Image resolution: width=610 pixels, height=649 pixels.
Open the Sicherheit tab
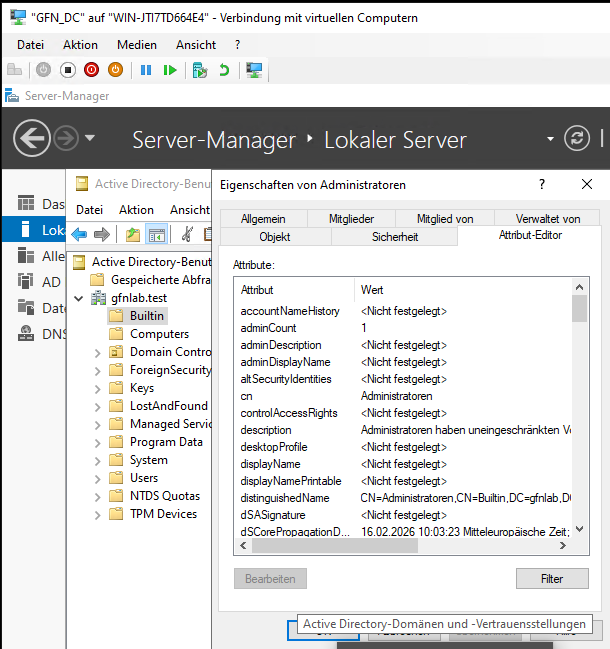pyautogui.click(x=393, y=236)
